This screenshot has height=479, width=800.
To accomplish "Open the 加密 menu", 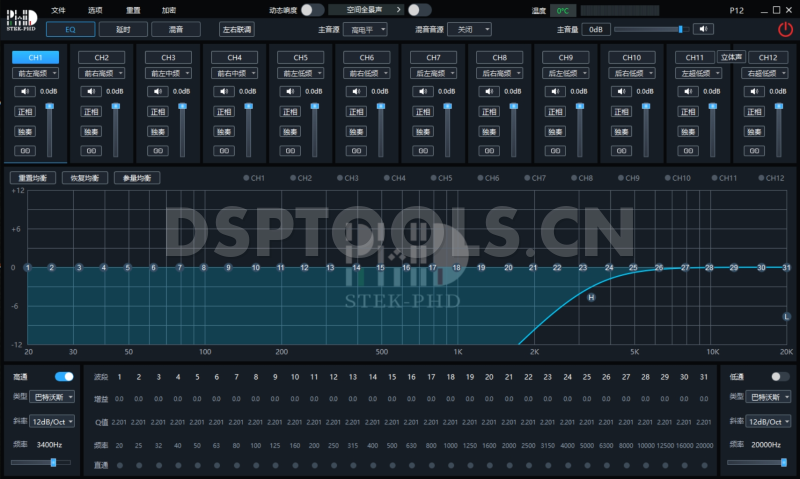I will pos(169,10).
